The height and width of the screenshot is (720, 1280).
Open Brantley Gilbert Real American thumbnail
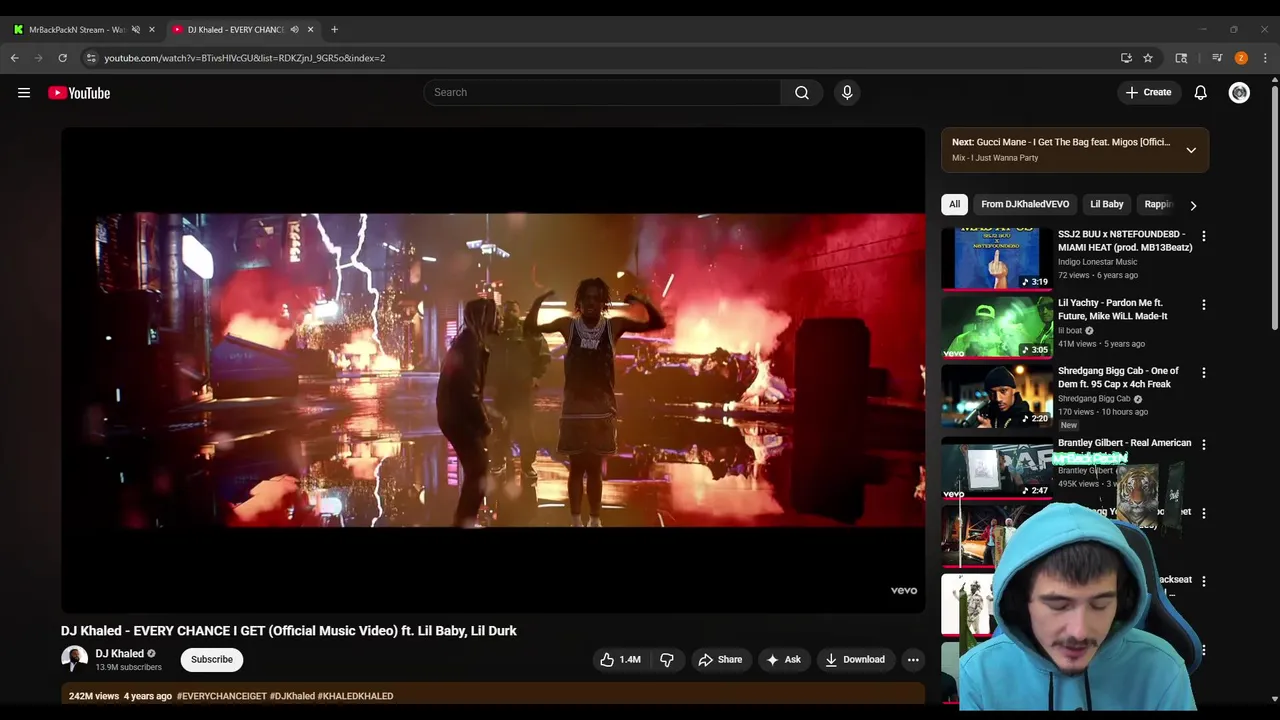coord(997,467)
